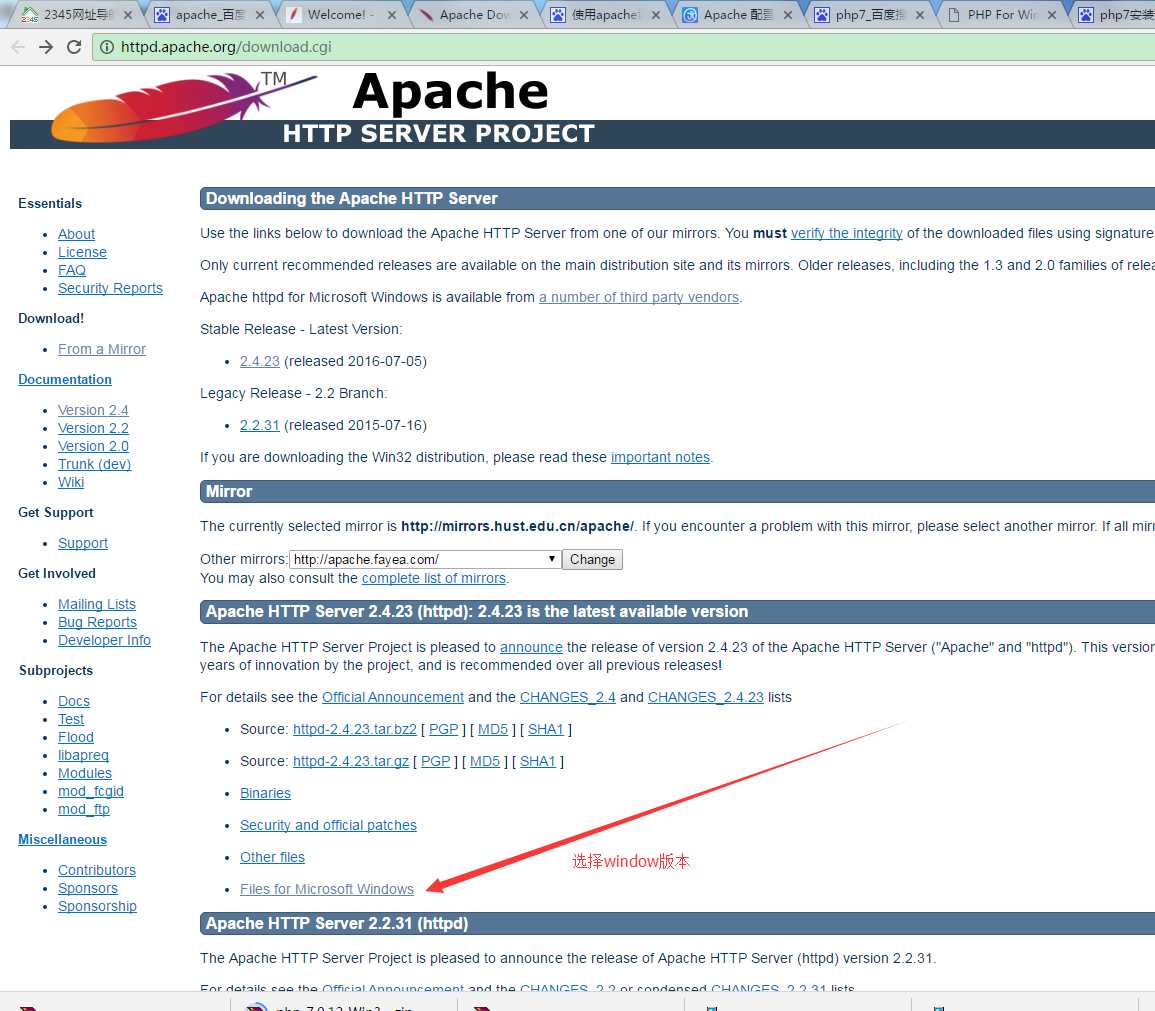This screenshot has height=1011, width=1155.
Task: Open Version 2.4 documentation link
Action: [94, 410]
